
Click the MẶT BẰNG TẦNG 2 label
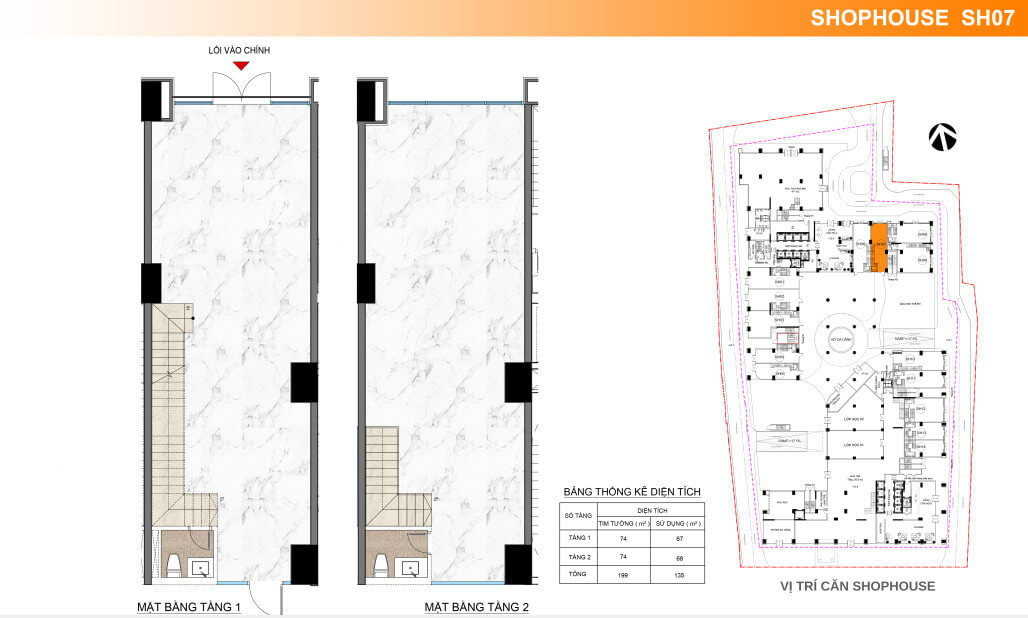click(476, 607)
